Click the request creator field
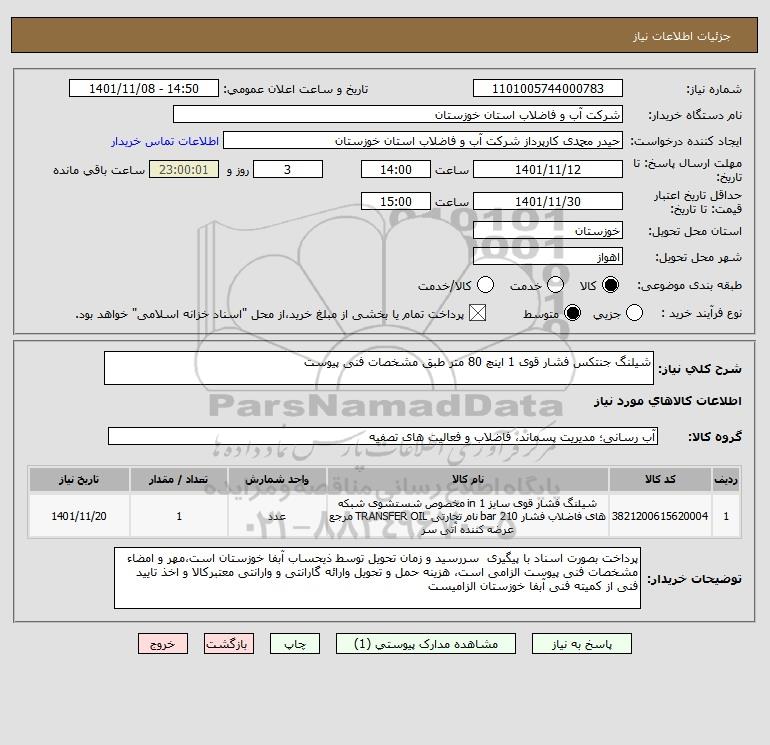This screenshot has height=745, width=770. tap(423, 140)
